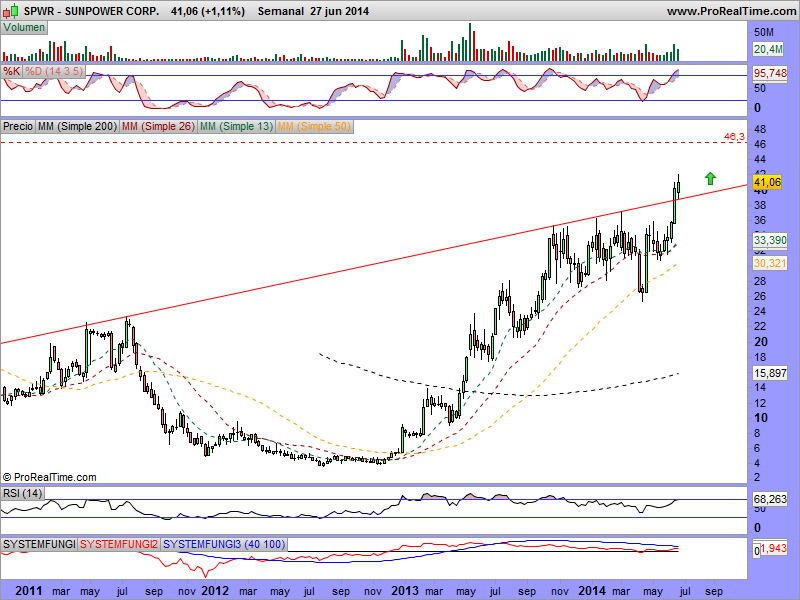Click the 15,897 moving average value
This screenshot has width=800, height=600.
[x=770, y=373]
